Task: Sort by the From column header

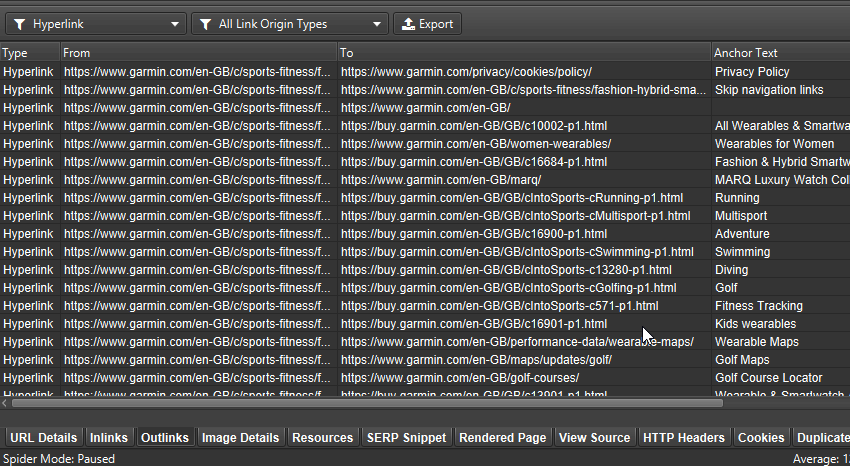Action: (77, 53)
